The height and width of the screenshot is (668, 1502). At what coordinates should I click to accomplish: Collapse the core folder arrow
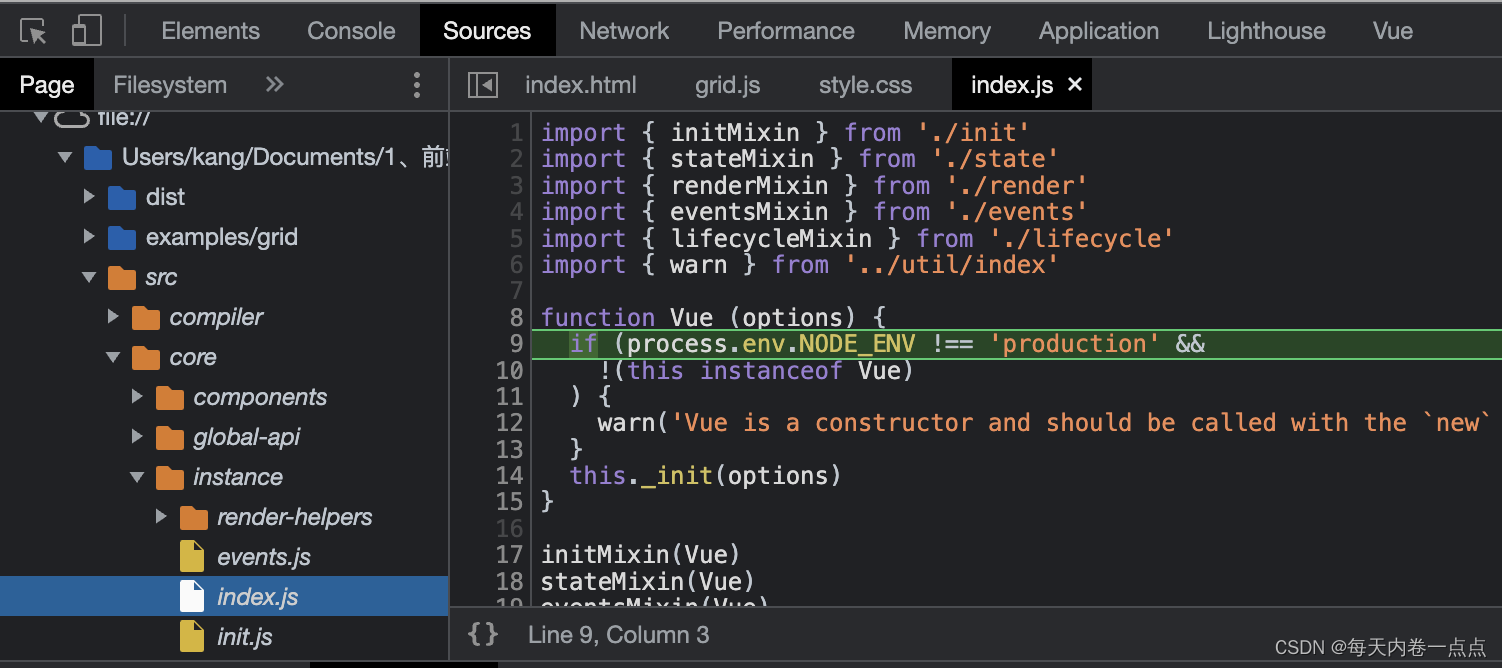(x=113, y=358)
